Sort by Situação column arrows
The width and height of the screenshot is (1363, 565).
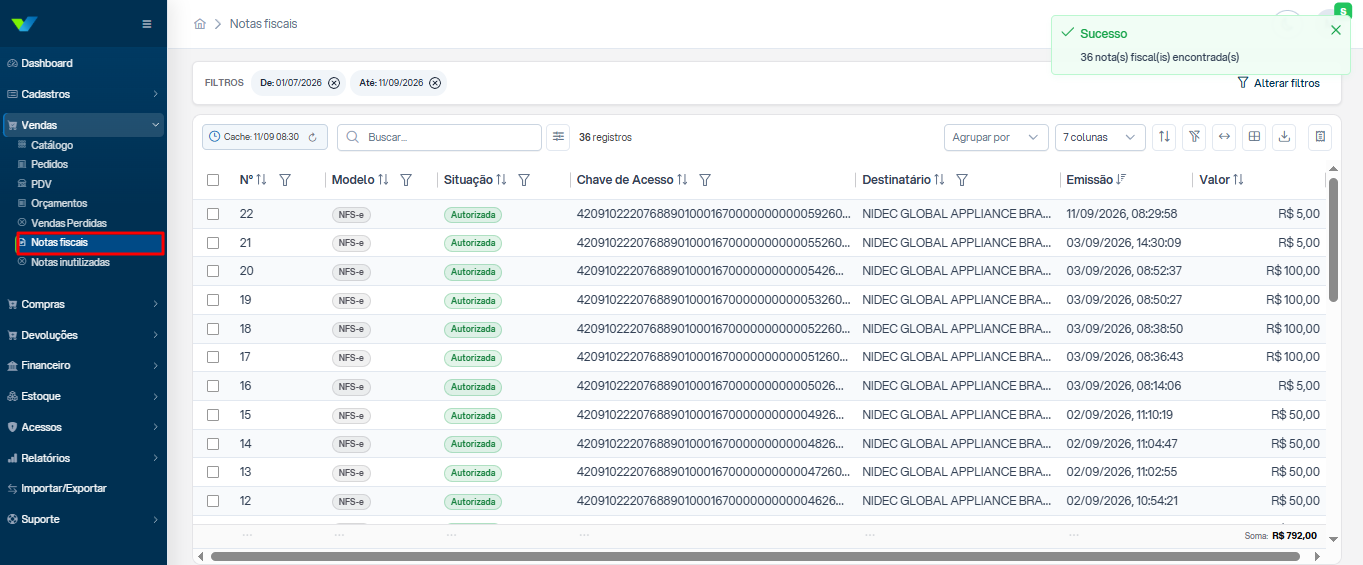click(x=502, y=180)
